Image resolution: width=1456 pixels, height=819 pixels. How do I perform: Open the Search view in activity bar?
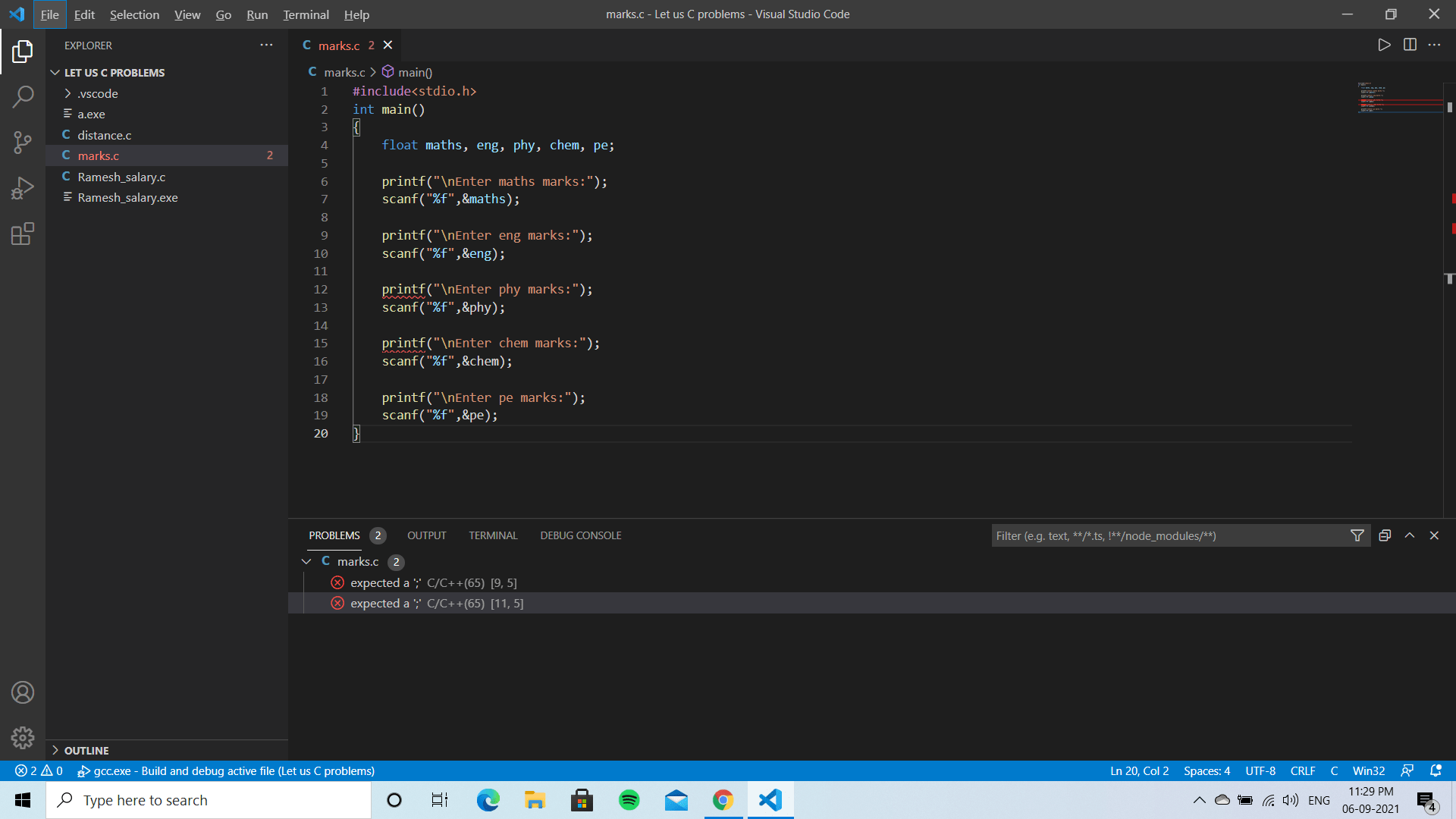tap(23, 97)
